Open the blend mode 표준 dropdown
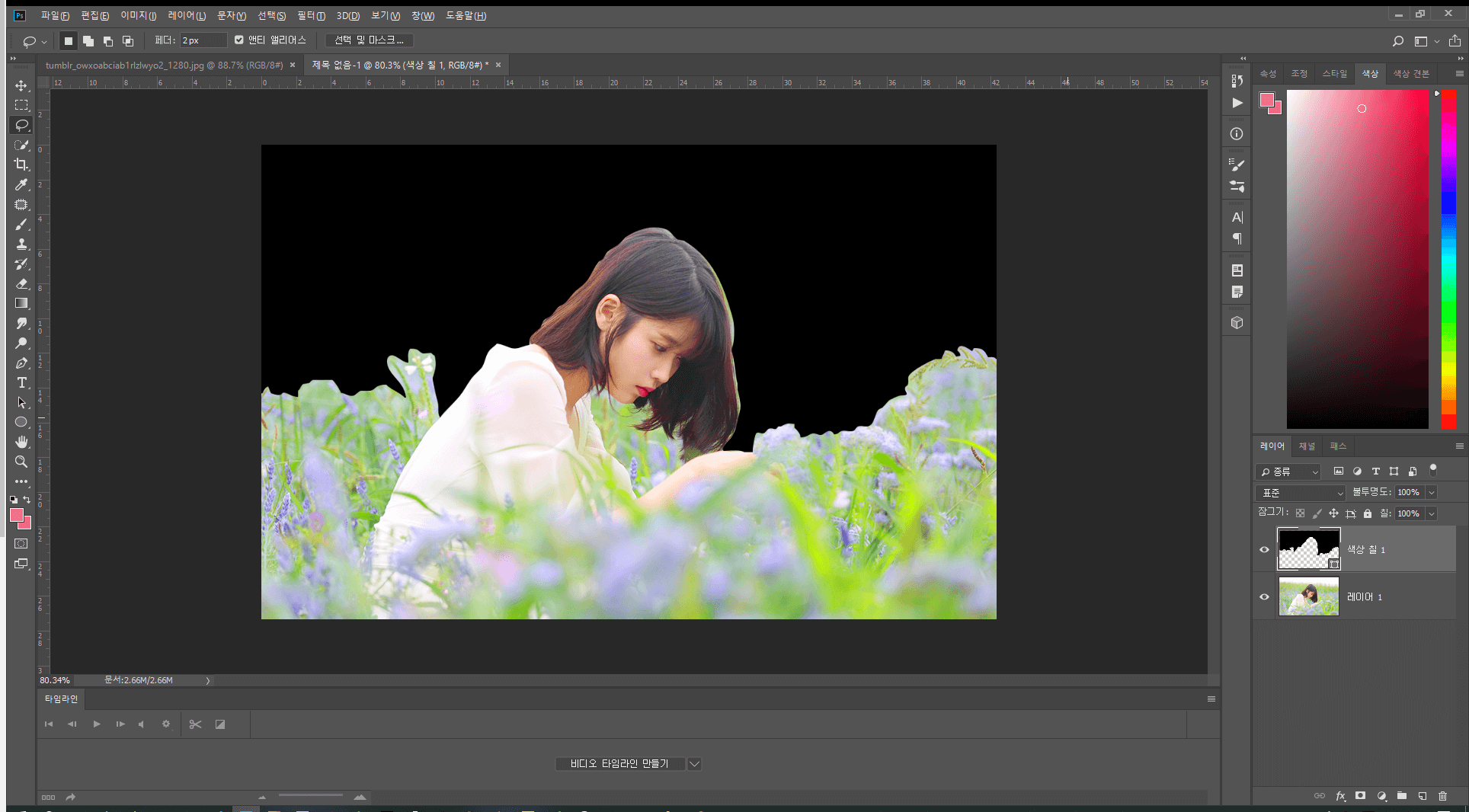This screenshot has width=1469, height=812. 1301,493
